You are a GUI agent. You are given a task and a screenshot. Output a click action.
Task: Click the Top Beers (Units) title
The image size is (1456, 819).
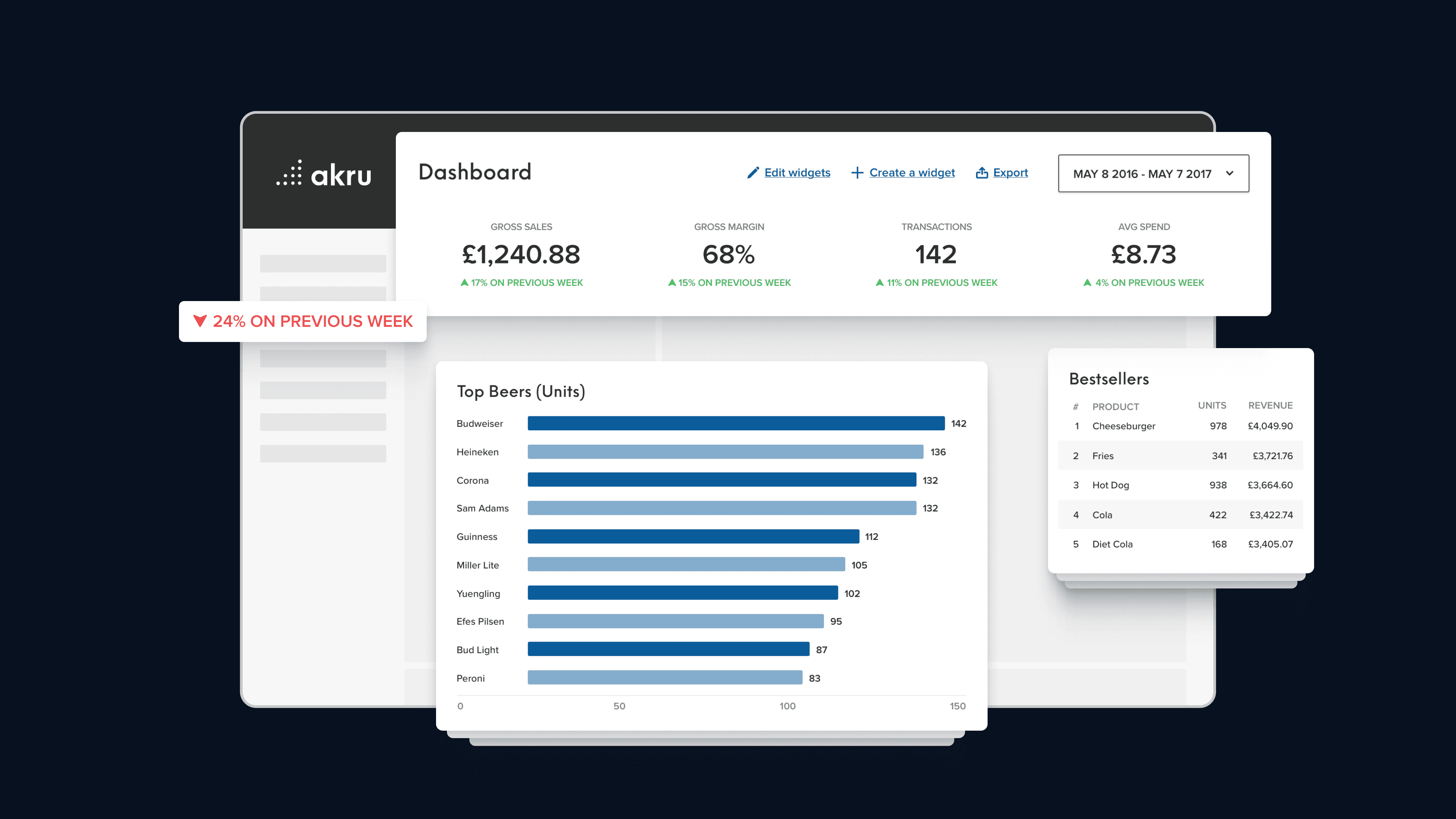[x=521, y=391]
